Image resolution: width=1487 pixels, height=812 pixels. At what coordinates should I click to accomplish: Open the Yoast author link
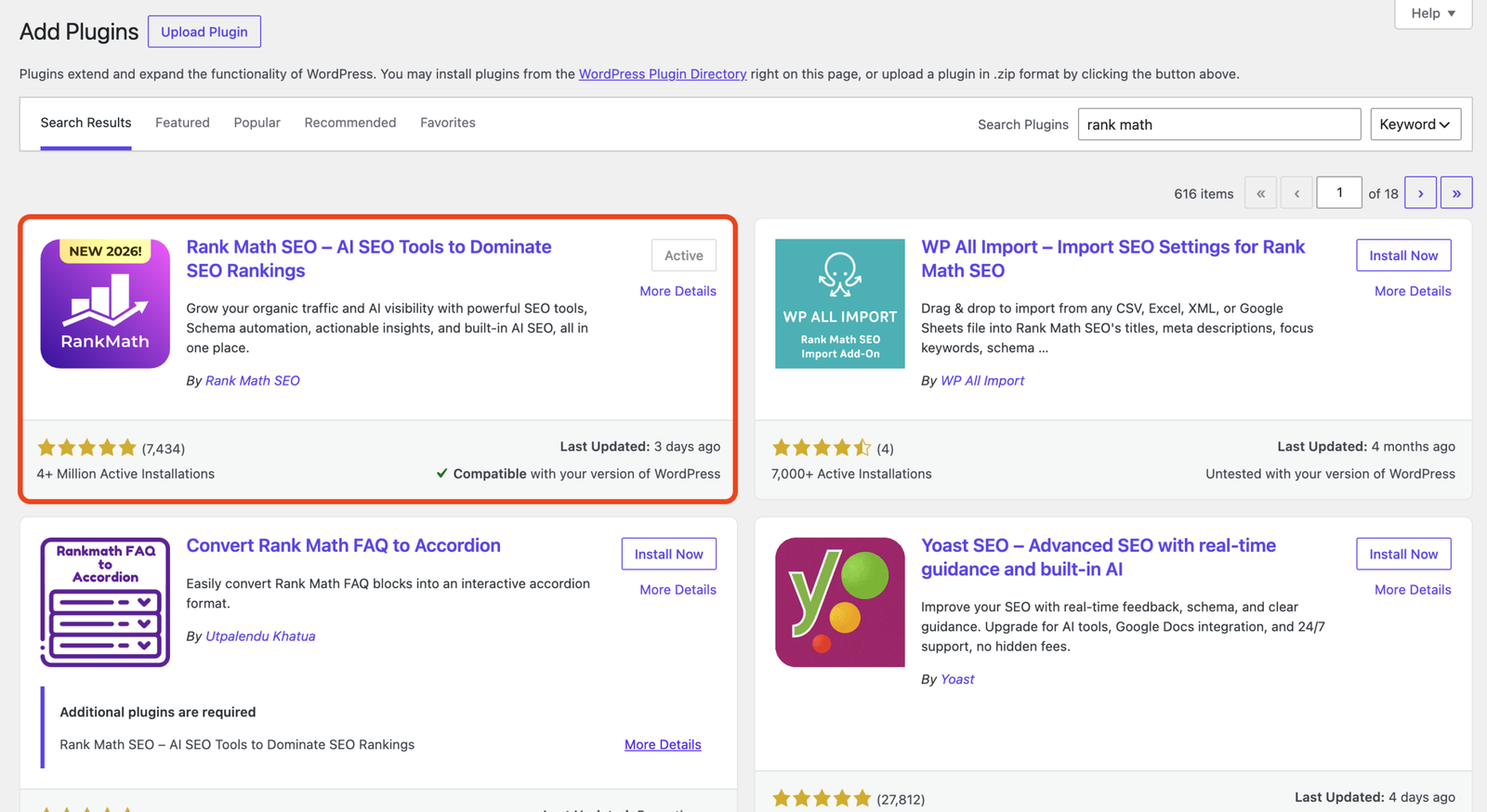957,678
